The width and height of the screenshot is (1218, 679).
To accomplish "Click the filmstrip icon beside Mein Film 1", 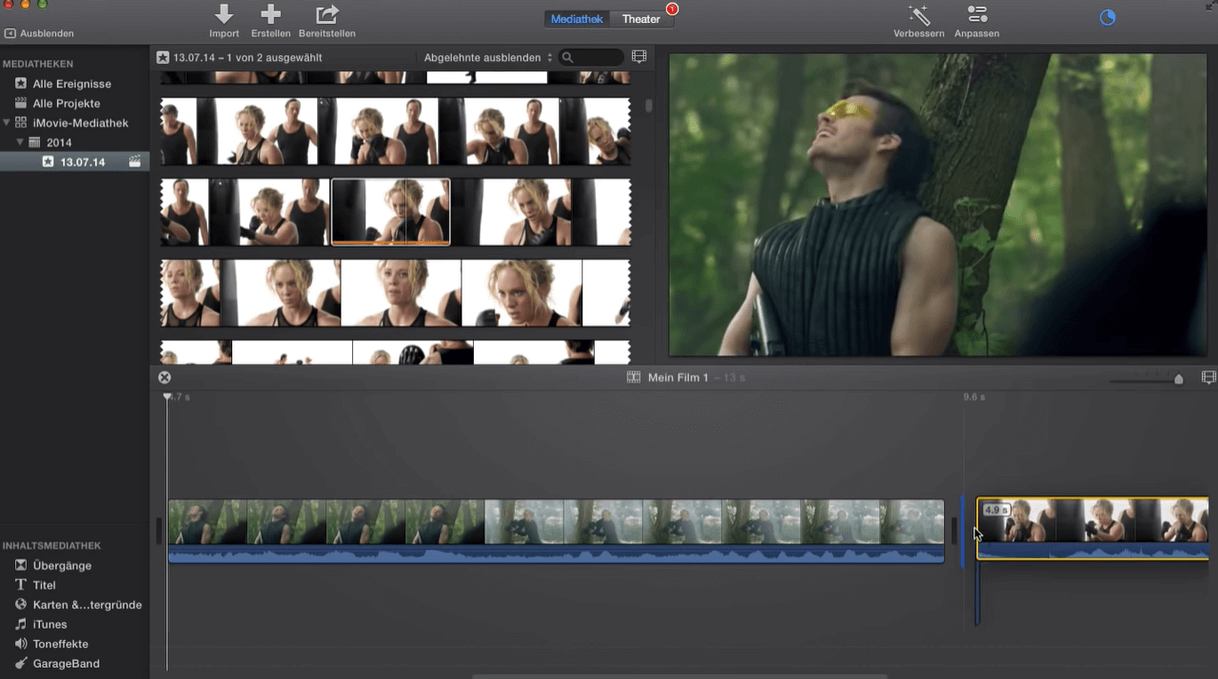I will click(633, 377).
